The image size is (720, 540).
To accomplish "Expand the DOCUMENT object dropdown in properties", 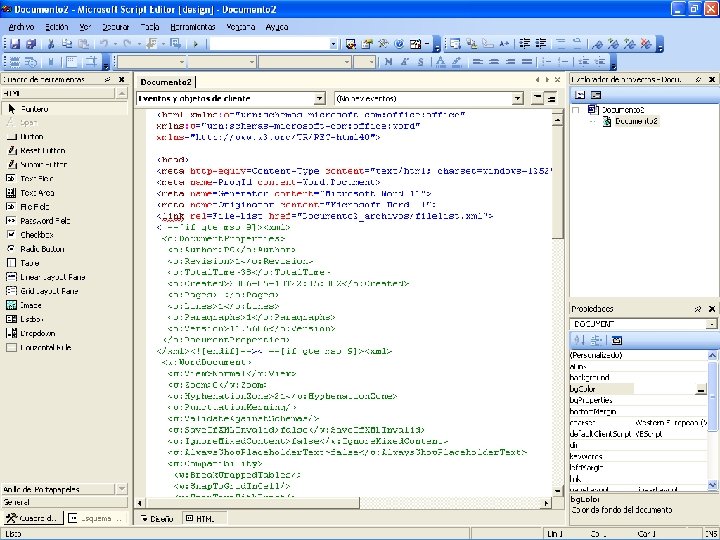I will pyautogui.click(x=711, y=324).
